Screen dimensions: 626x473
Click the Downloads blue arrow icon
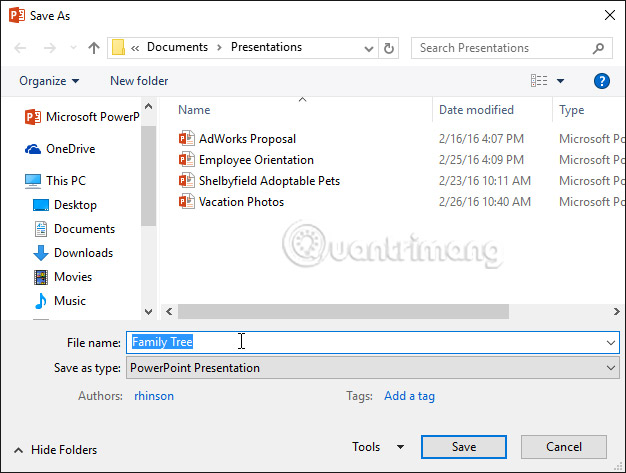pyautogui.click(x=41, y=253)
